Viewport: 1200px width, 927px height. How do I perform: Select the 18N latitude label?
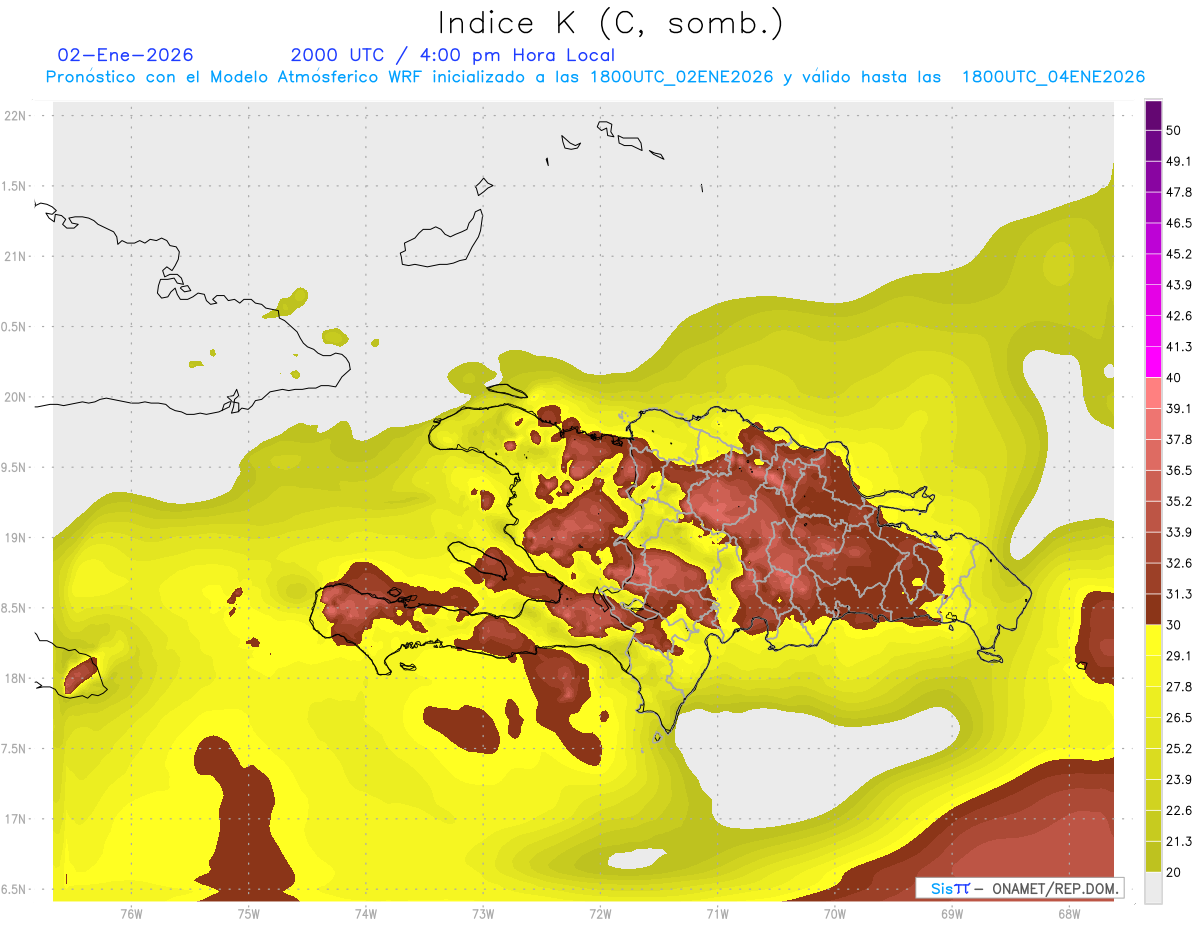(x=15, y=678)
